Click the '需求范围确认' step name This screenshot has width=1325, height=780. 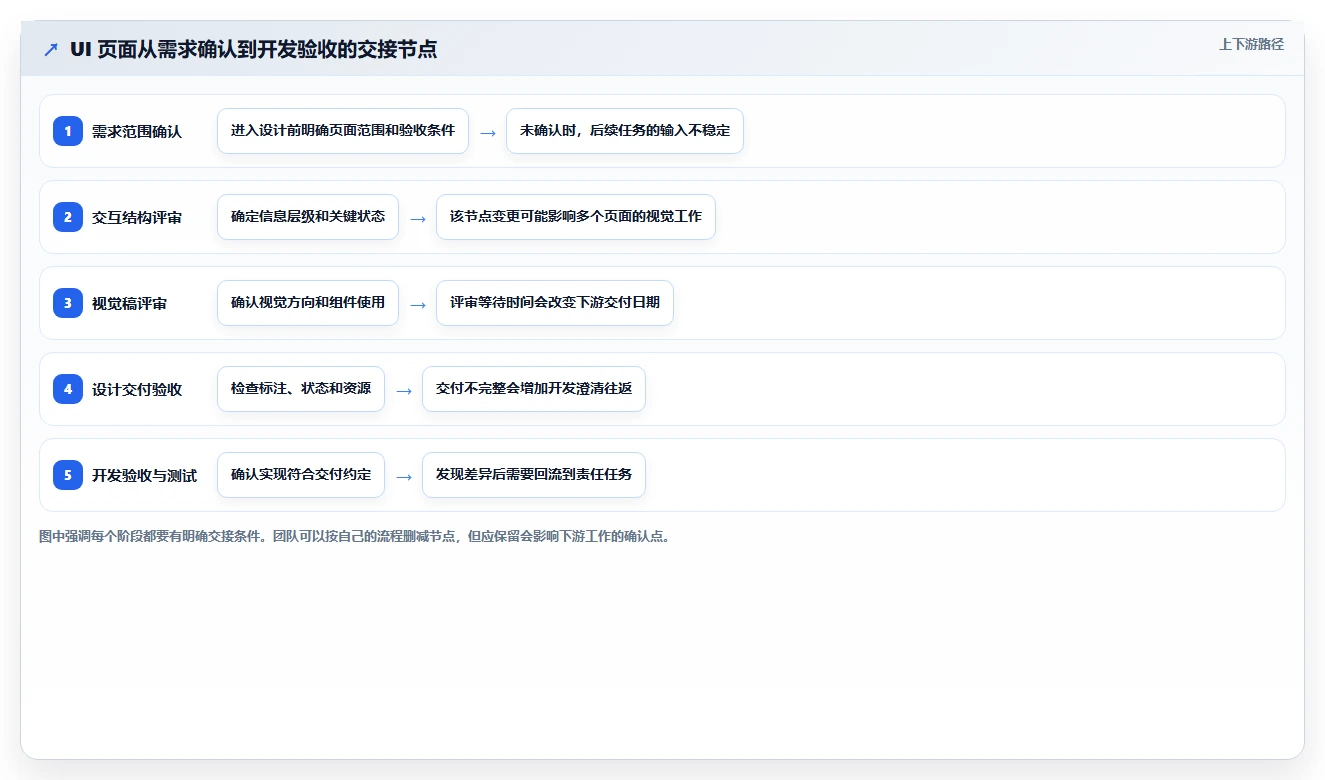click(137, 131)
